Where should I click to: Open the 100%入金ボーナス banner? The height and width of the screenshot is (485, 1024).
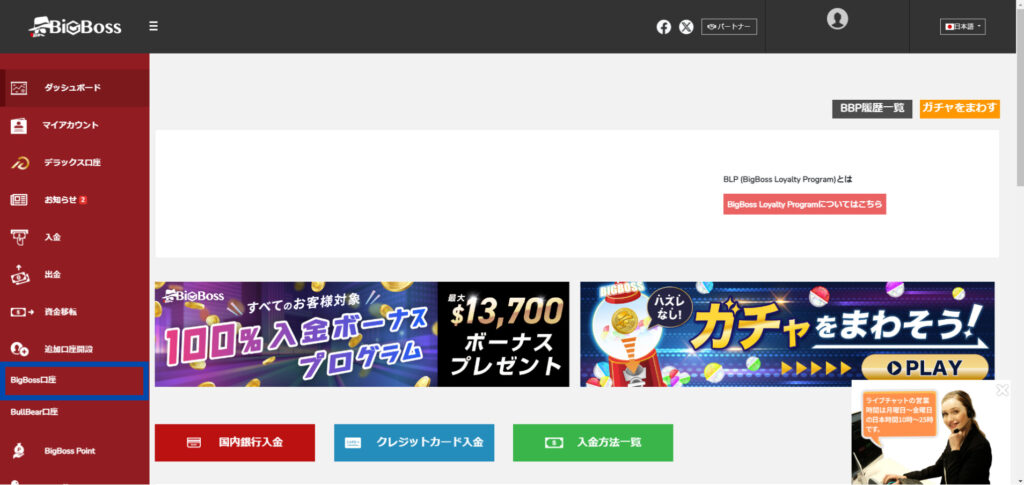click(362, 334)
